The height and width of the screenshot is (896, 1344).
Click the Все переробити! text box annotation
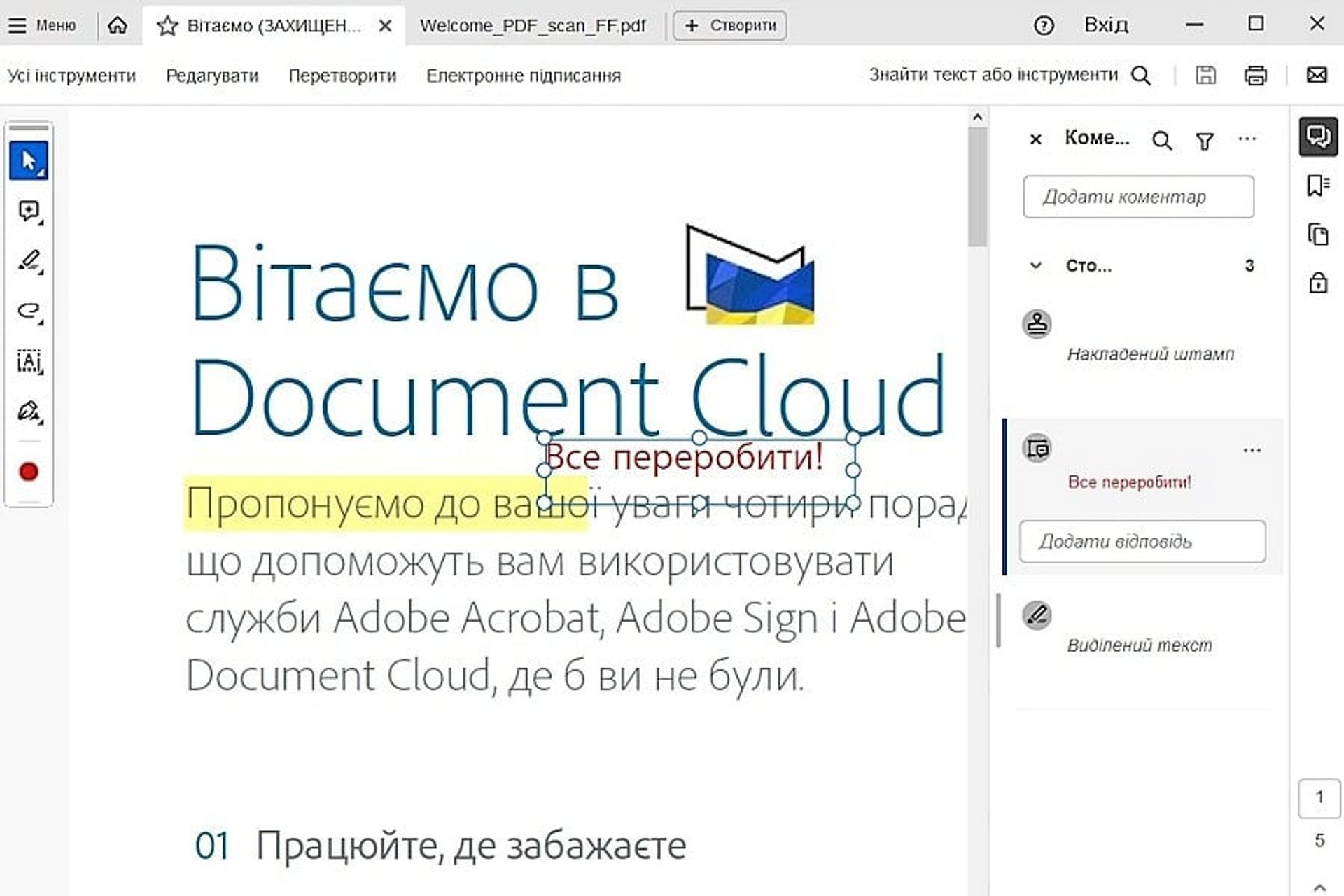pyautogui.click(x=699, y=470)
